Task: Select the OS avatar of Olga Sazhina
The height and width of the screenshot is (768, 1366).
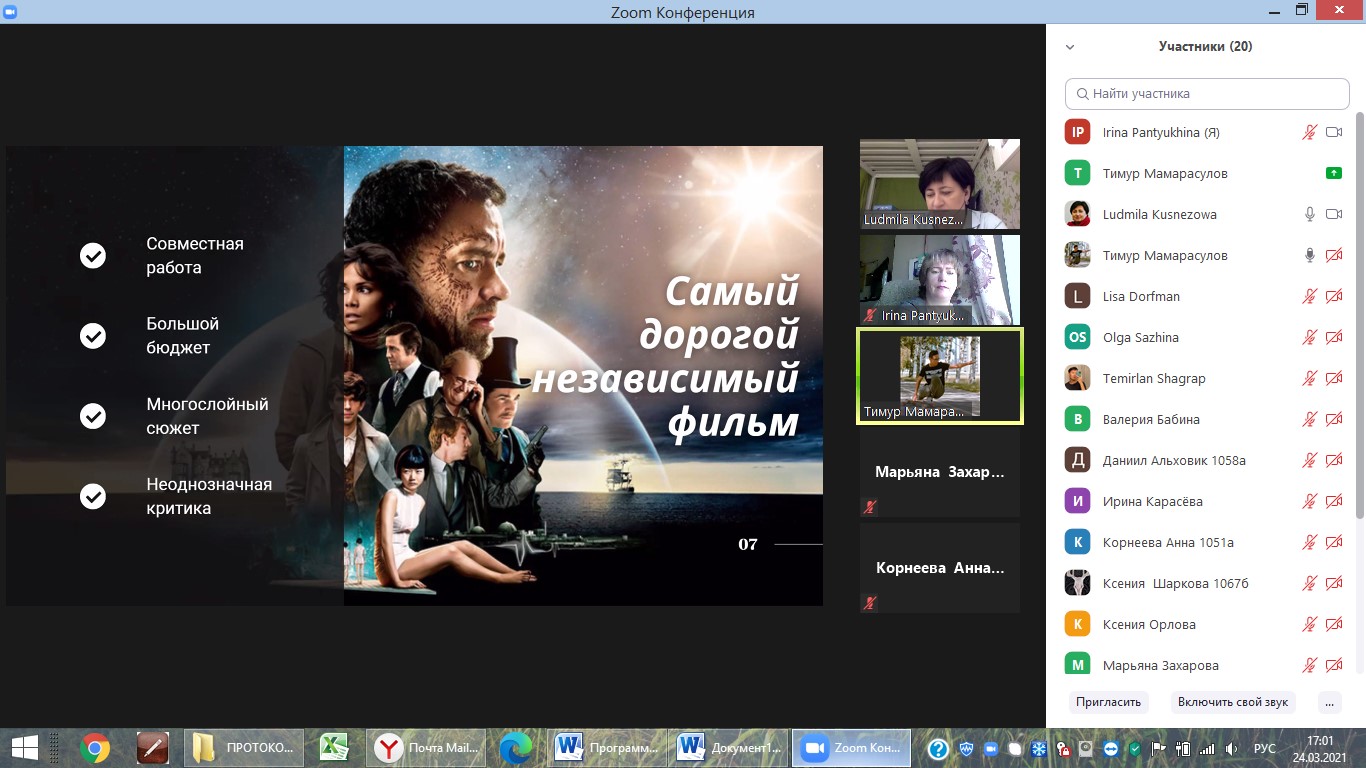Action: 1077,337
